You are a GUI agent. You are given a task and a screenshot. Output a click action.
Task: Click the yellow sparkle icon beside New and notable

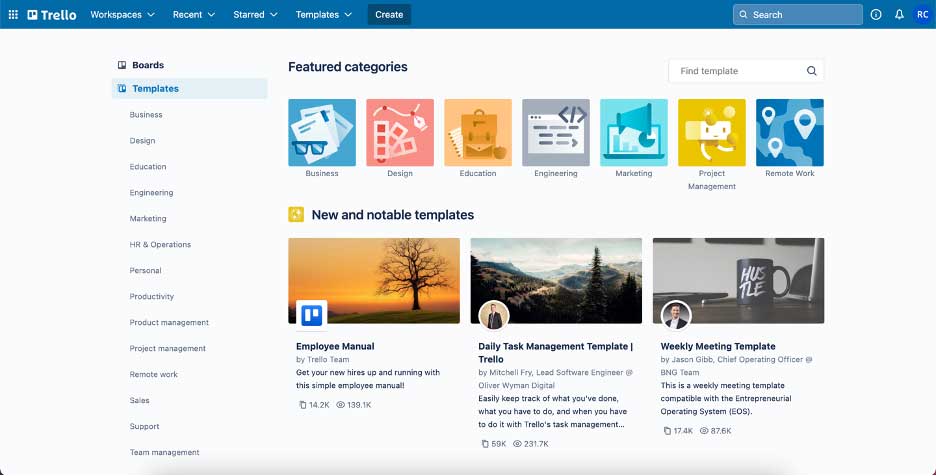point(296,214)
